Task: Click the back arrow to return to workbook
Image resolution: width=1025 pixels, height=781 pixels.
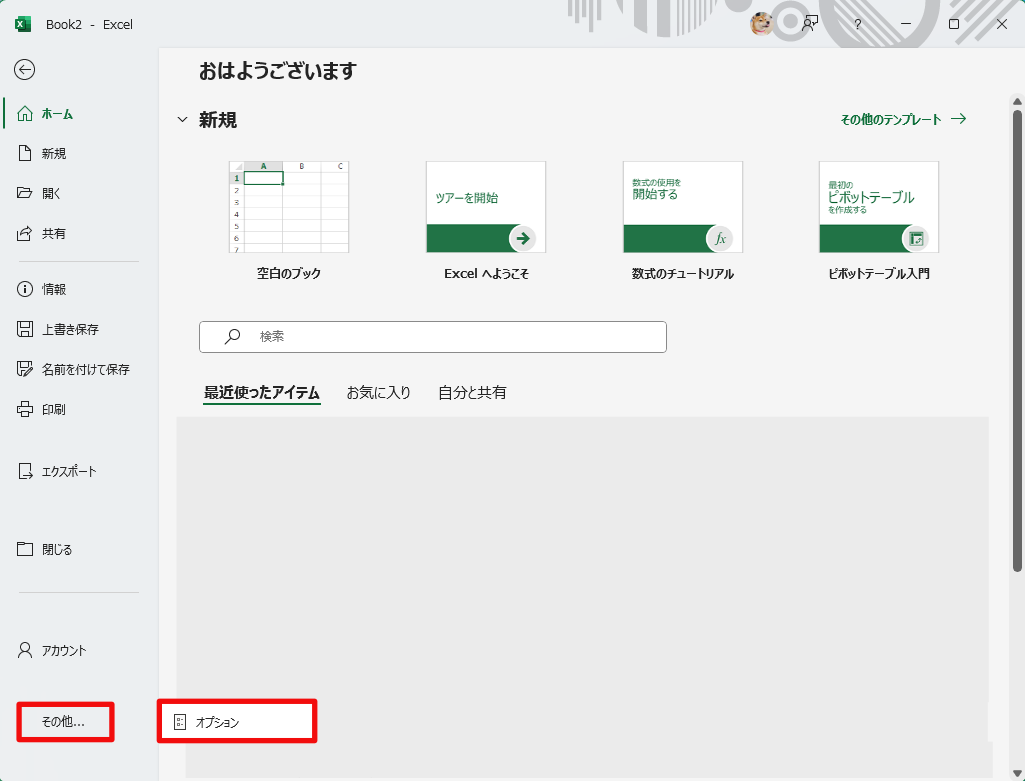Action: (x=25, y=69)
